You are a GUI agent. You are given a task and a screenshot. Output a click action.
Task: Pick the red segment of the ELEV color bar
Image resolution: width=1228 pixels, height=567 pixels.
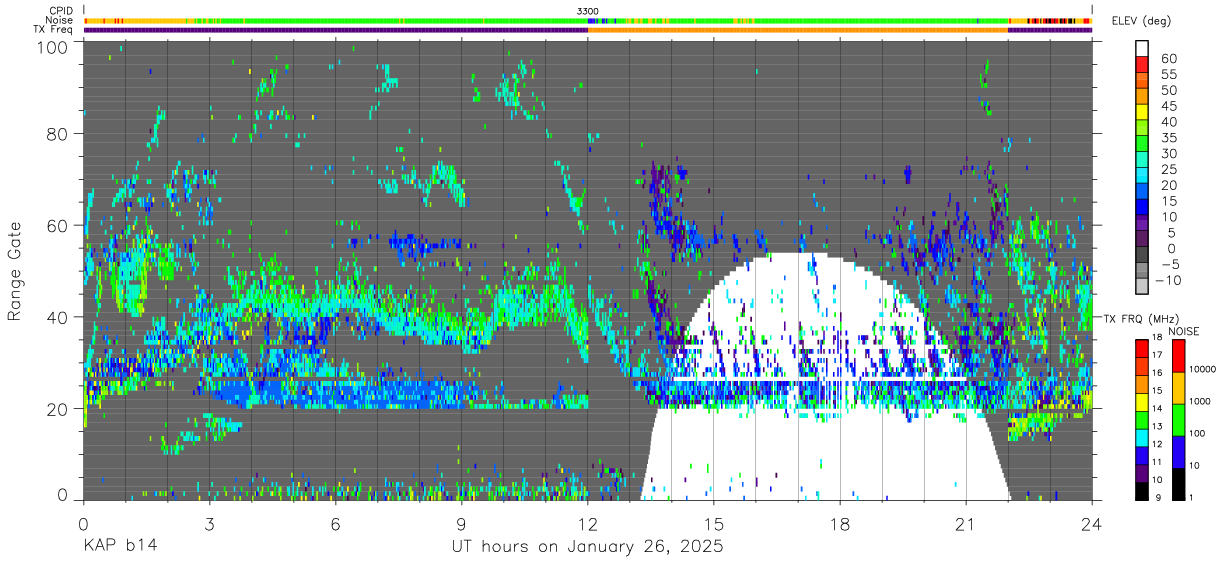(x=1143, y=63)
